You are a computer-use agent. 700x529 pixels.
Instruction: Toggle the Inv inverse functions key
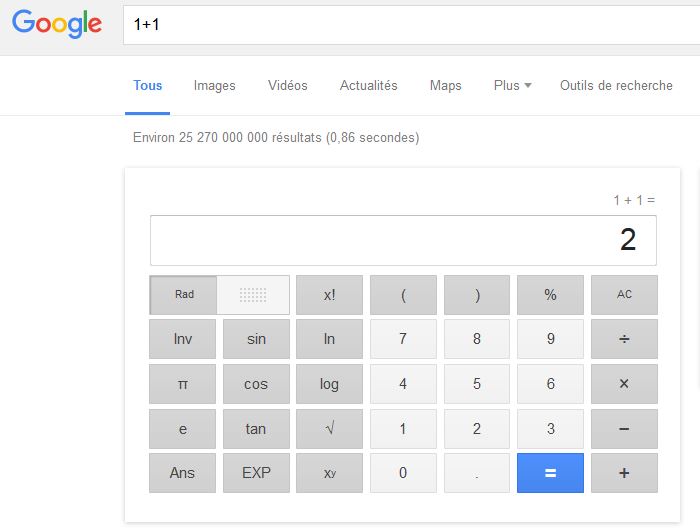[x=183, y=339]
